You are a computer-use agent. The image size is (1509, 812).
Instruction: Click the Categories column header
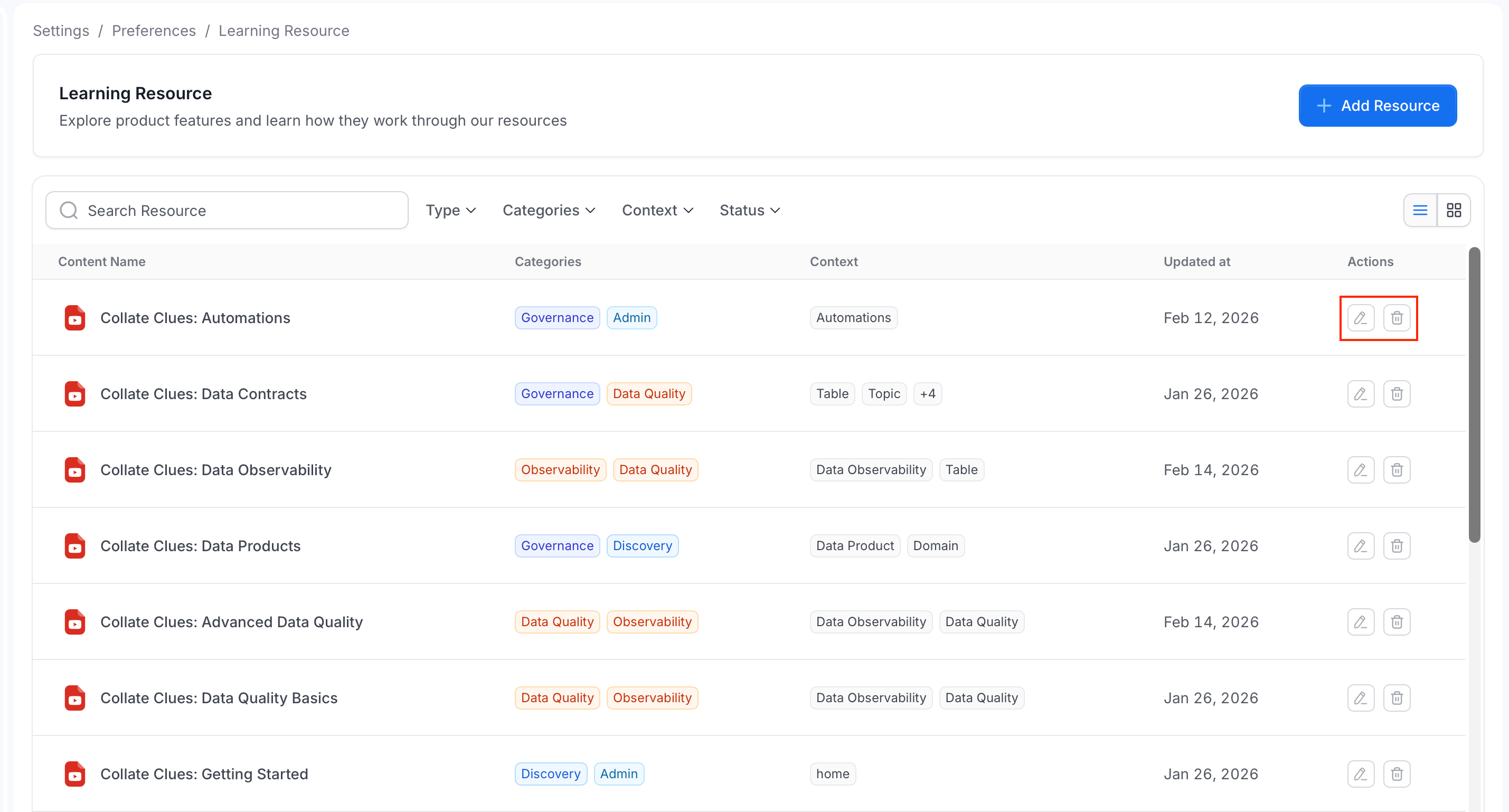[548, 261]
